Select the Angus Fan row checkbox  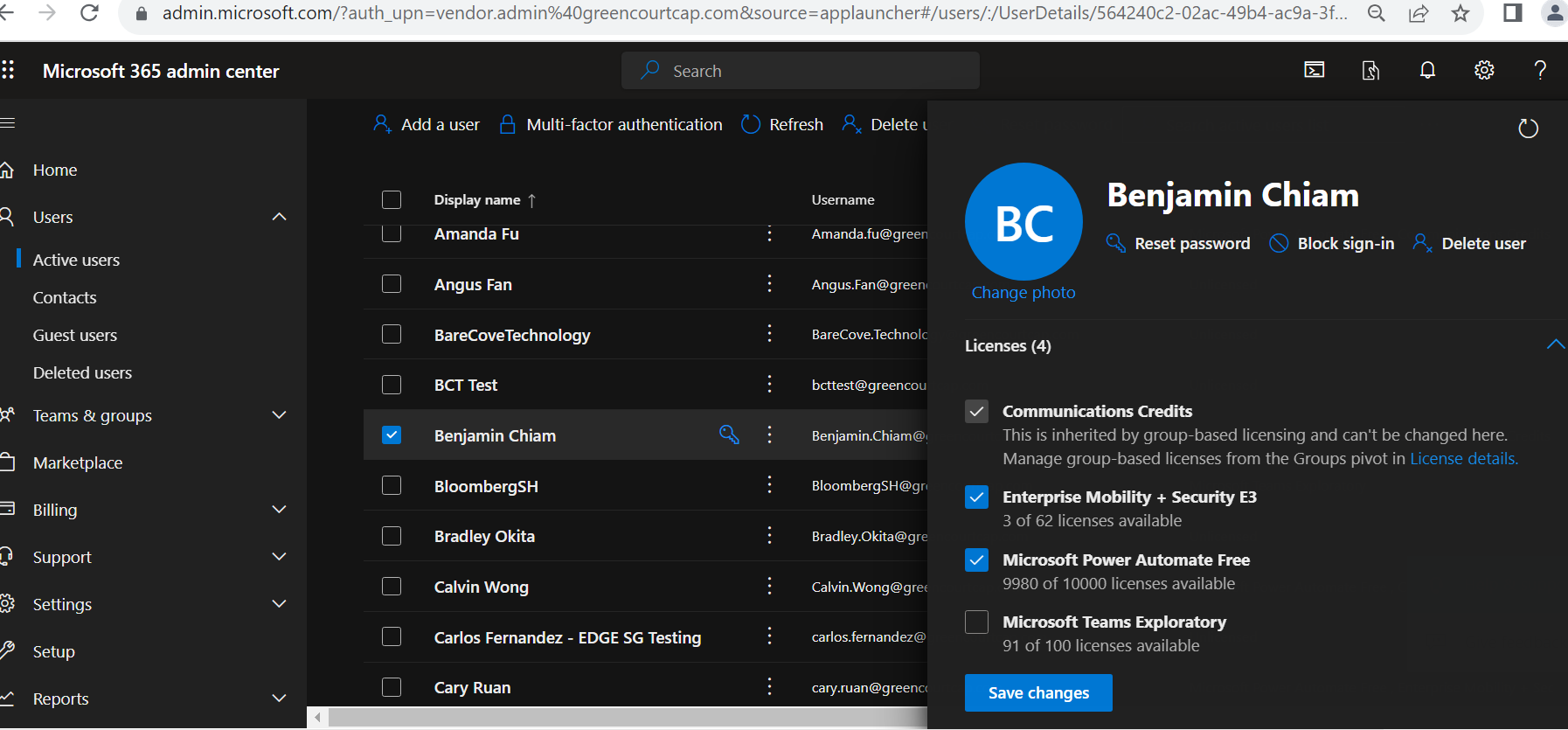point(392,283)
